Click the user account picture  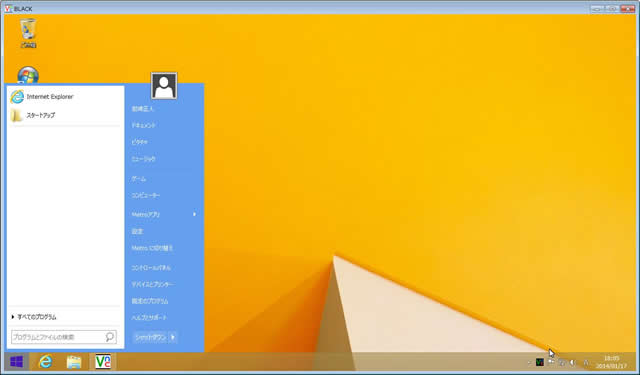pyautogui.click(x=164, y=86)
